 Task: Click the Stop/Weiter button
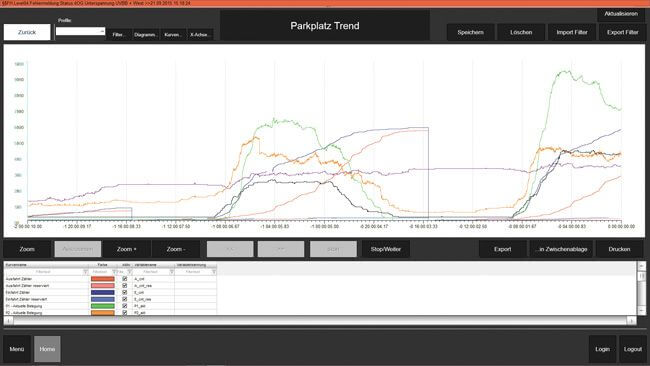coord(386,249)
